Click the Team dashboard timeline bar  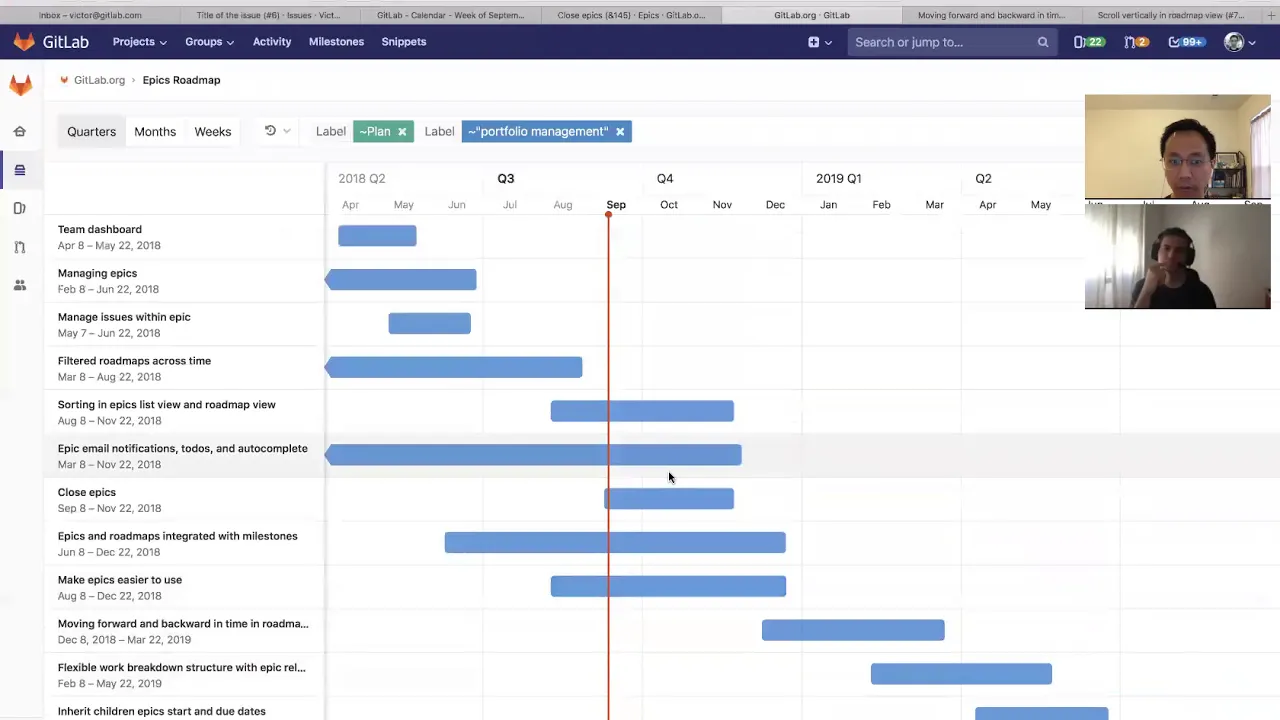click(377, 236)
